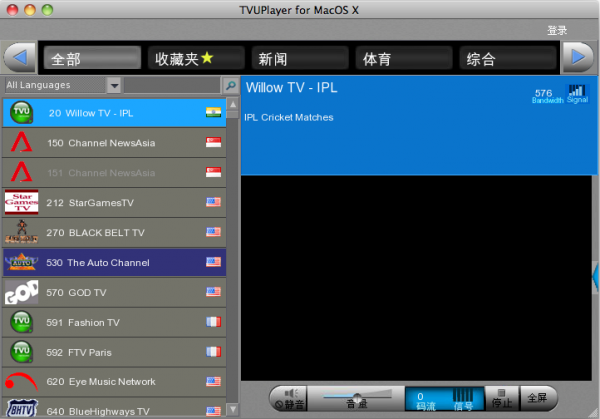Click the GOD TV channel logo
Image resolution: width=600 pixels, height=419 pixels.
(21, 292)
